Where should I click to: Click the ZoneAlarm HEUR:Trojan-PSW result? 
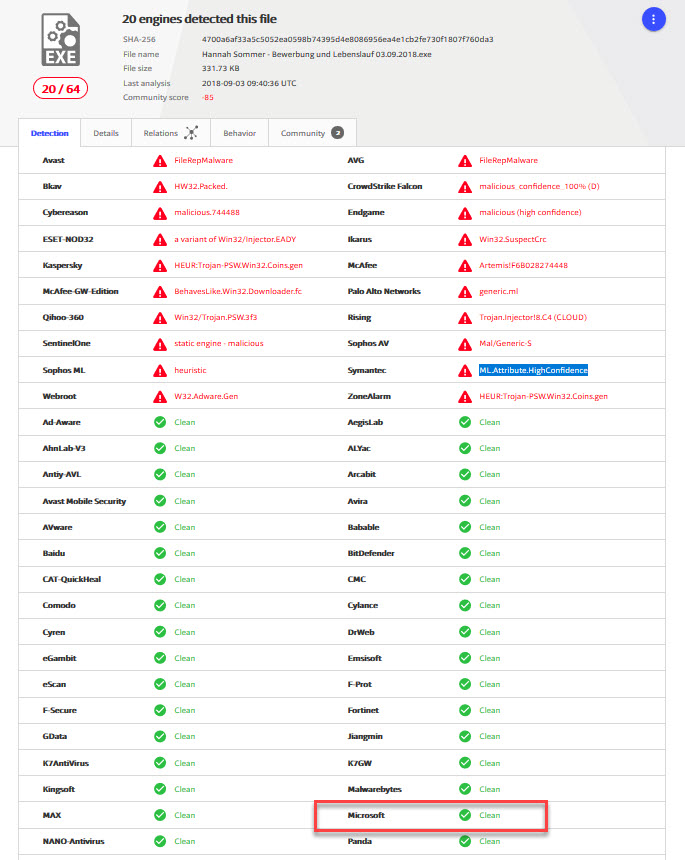544,396
